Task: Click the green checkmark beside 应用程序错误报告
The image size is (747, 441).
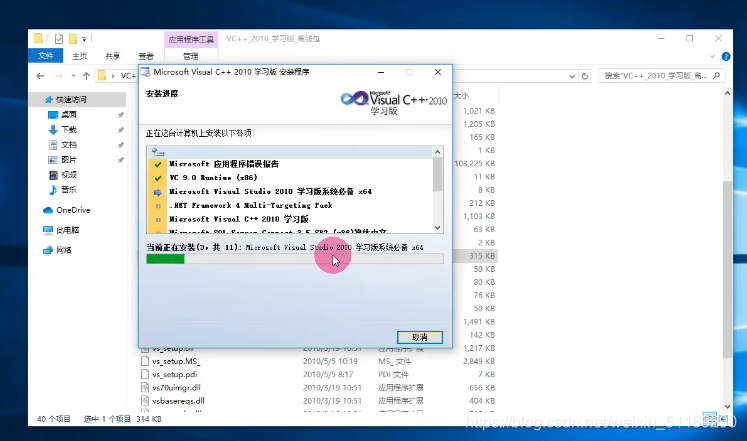Action: pyautogui.click(x=158, y=164)
